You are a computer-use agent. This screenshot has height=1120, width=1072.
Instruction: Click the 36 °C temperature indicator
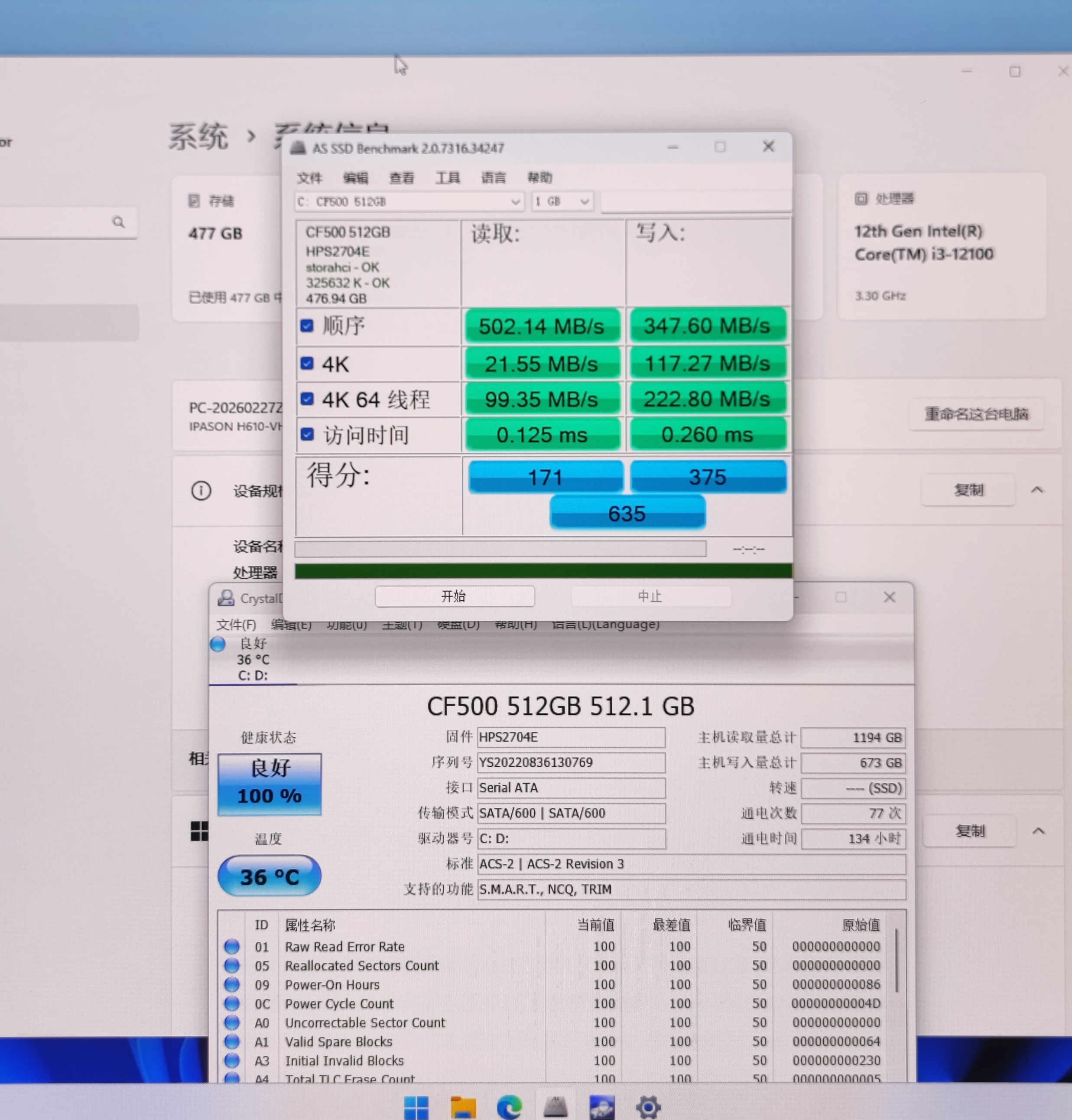269,876
